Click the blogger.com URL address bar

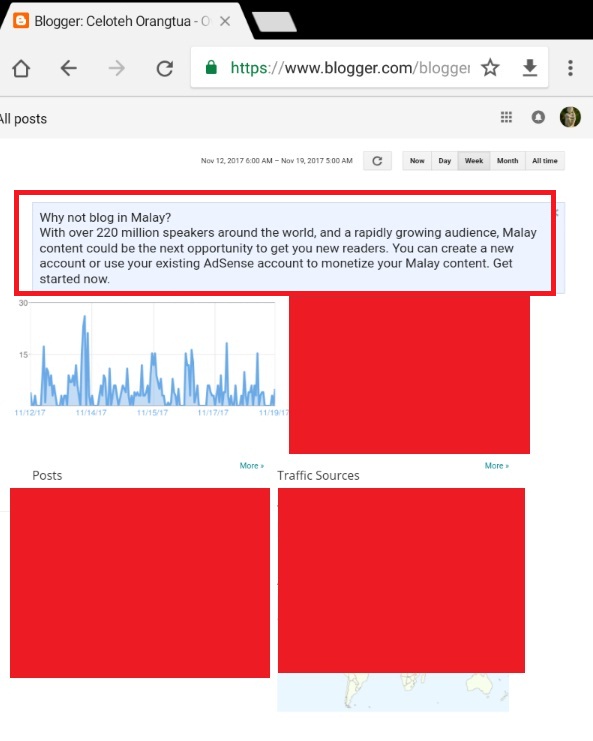[x=350, y=68]
